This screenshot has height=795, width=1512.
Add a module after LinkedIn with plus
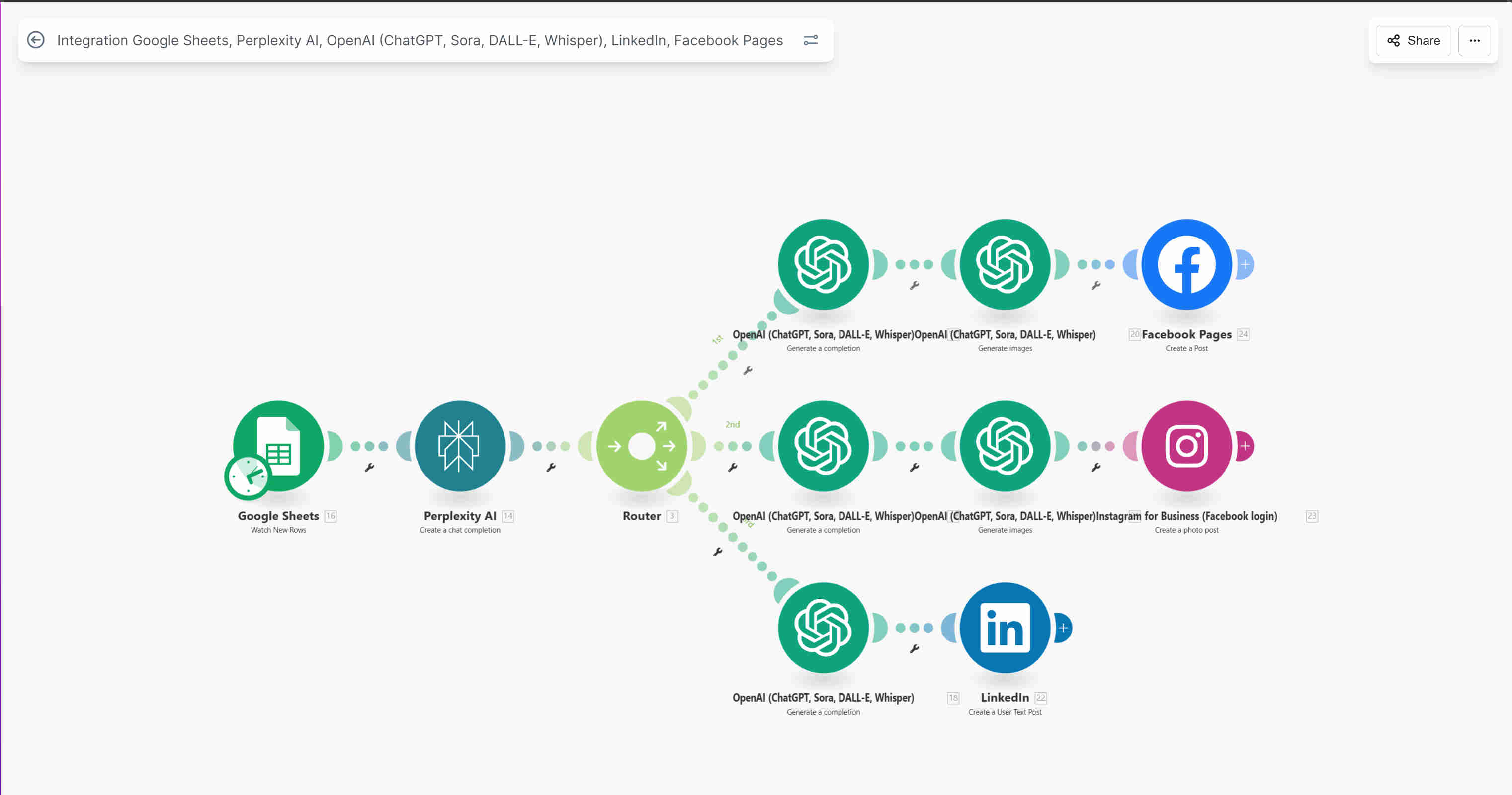pos(1063,628)
